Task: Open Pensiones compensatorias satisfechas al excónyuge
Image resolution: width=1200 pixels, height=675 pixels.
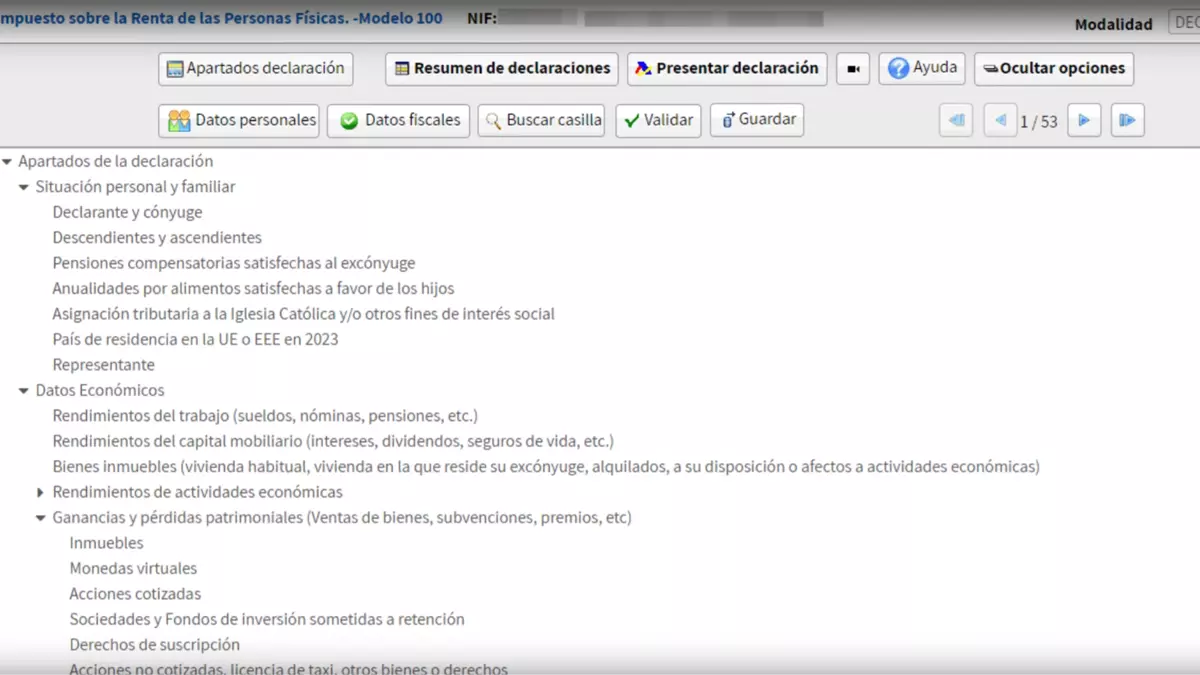Action: (234, 263)
